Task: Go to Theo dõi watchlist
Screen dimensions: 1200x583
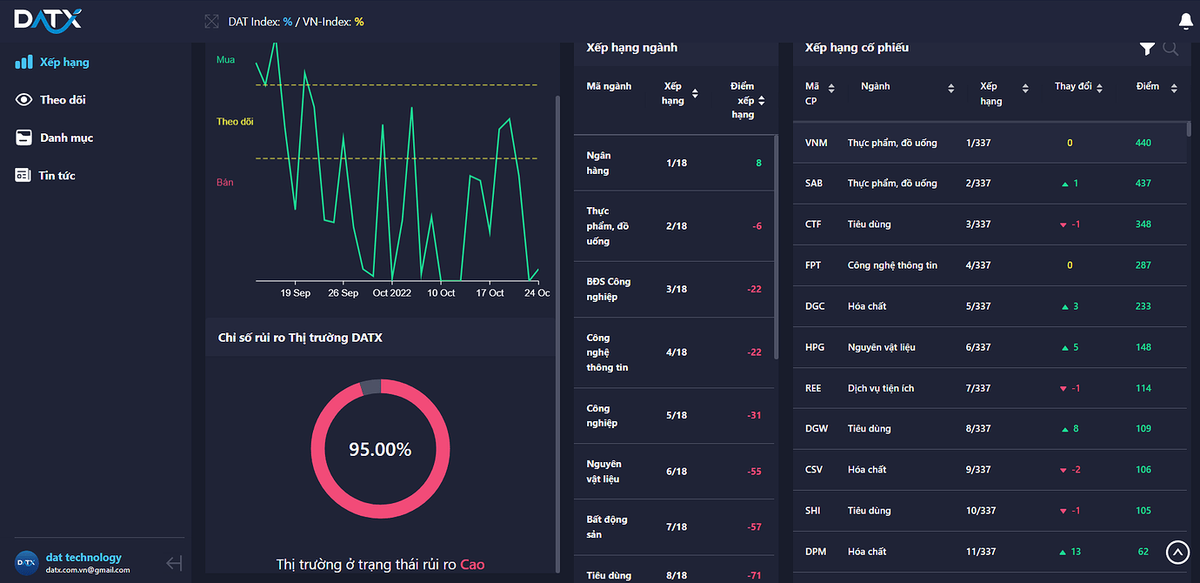Action: click(x=69, y=100)
